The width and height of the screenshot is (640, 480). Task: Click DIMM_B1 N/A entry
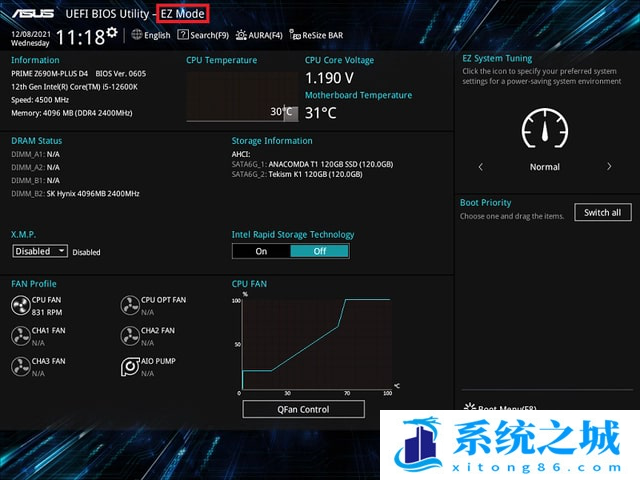pyautogui.click(x=36, y=180)
